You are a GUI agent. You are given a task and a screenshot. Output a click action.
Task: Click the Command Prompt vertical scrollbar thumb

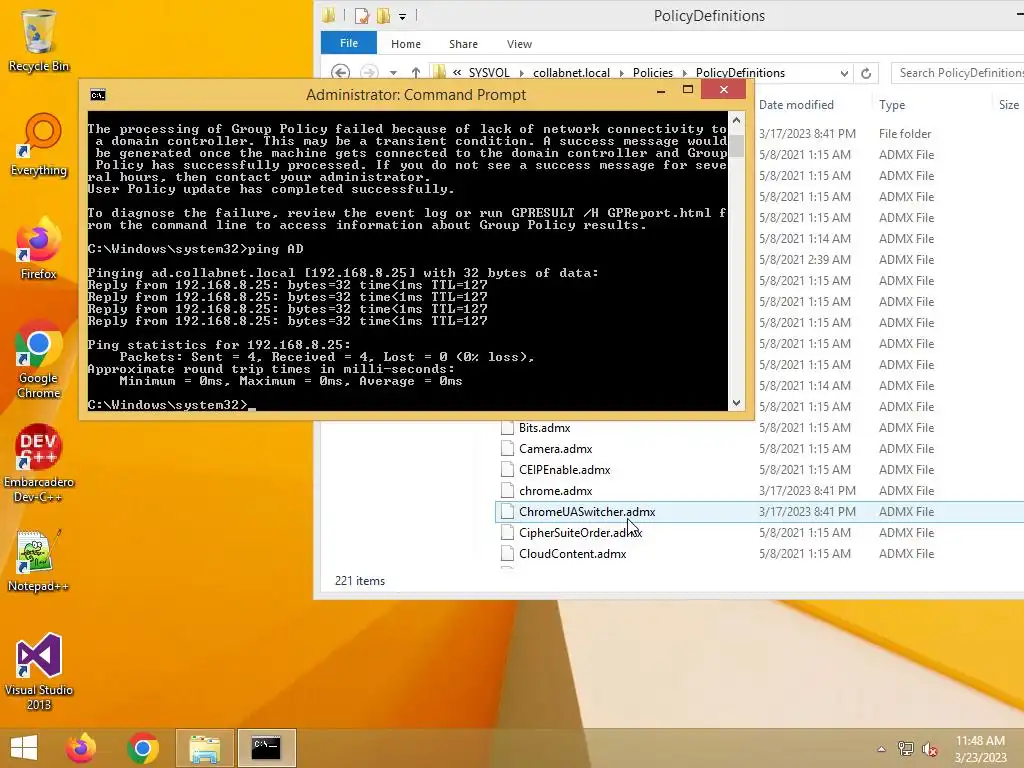point(737,144)
